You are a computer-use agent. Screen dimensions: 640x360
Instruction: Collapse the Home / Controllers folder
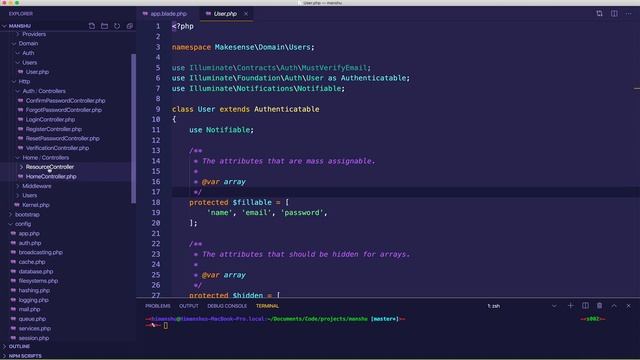click(x=45, y=157)
